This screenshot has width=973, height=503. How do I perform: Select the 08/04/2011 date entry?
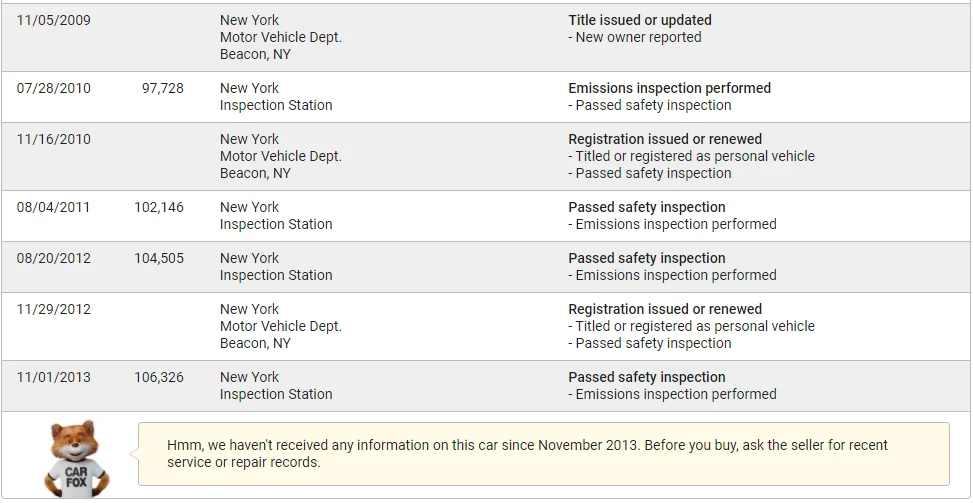(x=53, y=207)
